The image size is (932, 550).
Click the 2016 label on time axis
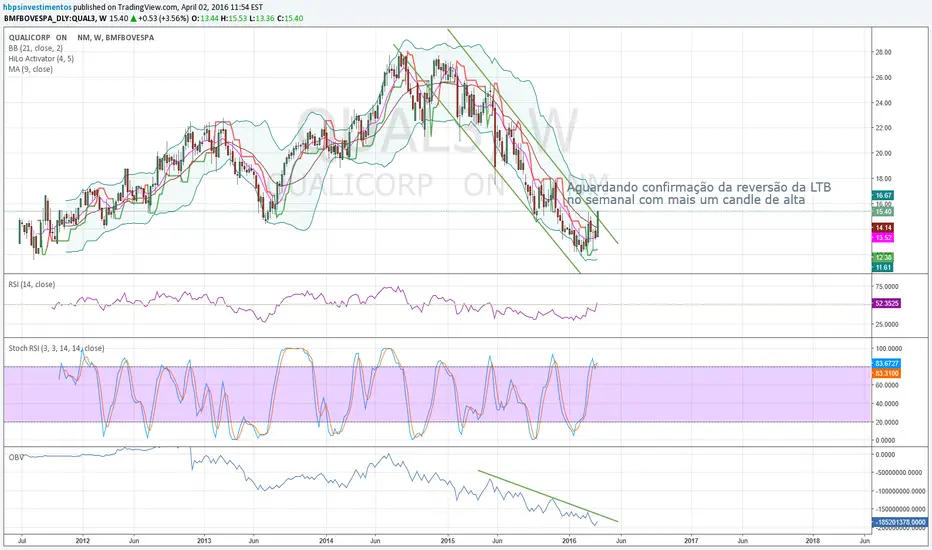pos(569,541)
